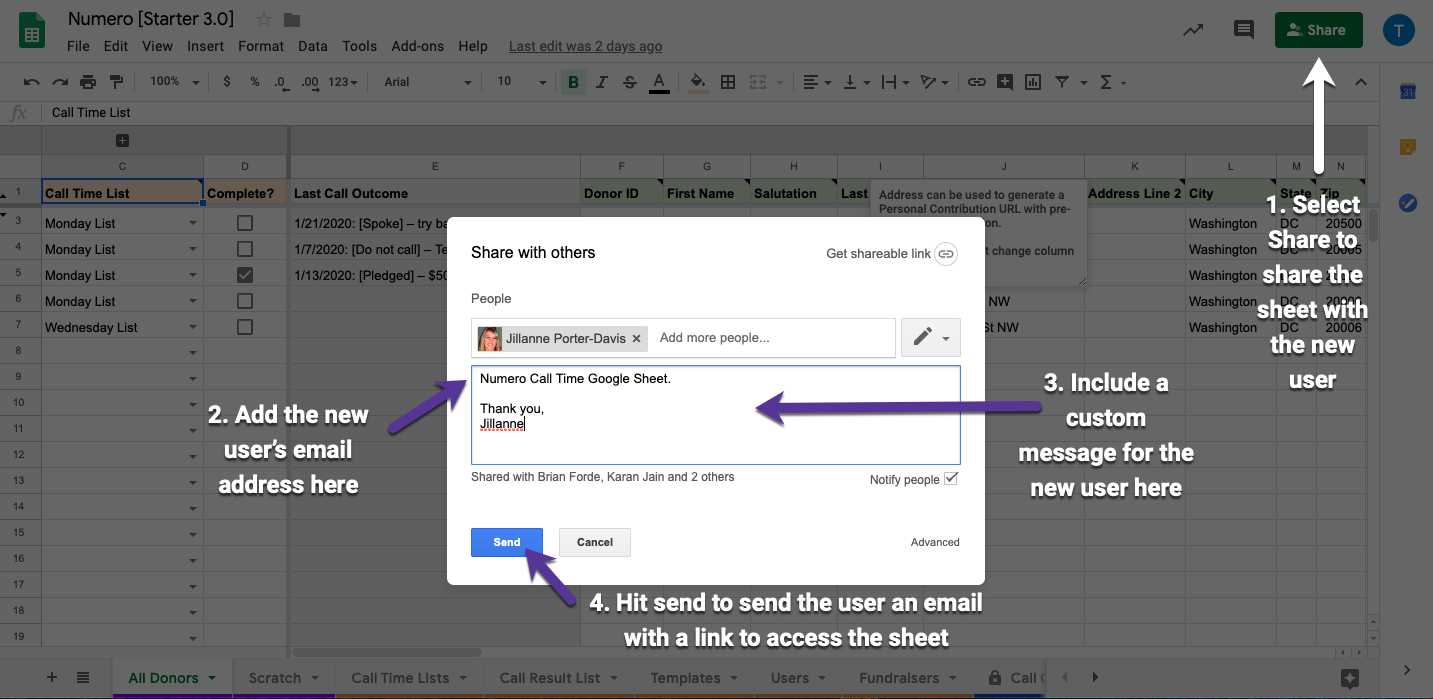This screenshot has width=1433, height=699.
Task: Open the fill color picker
Action: 698,82
